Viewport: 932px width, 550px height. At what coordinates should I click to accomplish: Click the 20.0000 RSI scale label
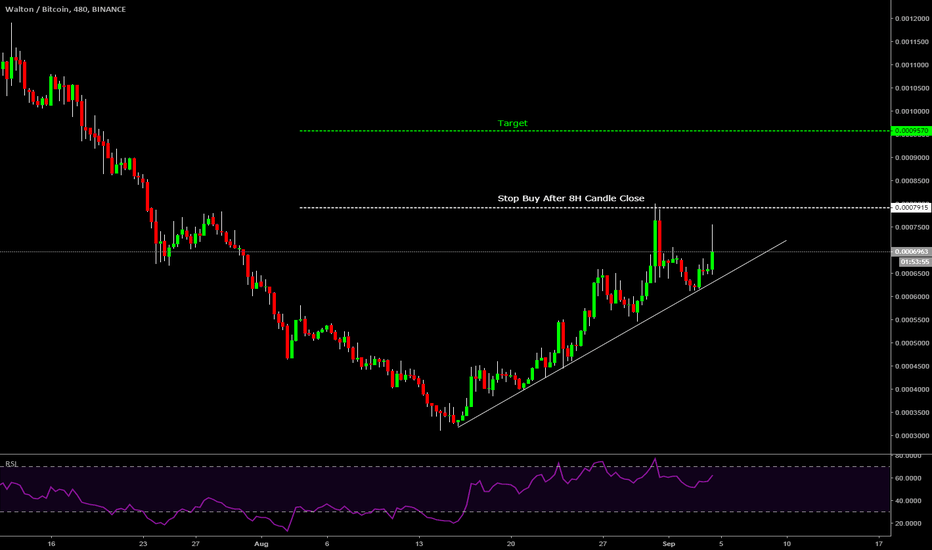(x=908, y=524)
